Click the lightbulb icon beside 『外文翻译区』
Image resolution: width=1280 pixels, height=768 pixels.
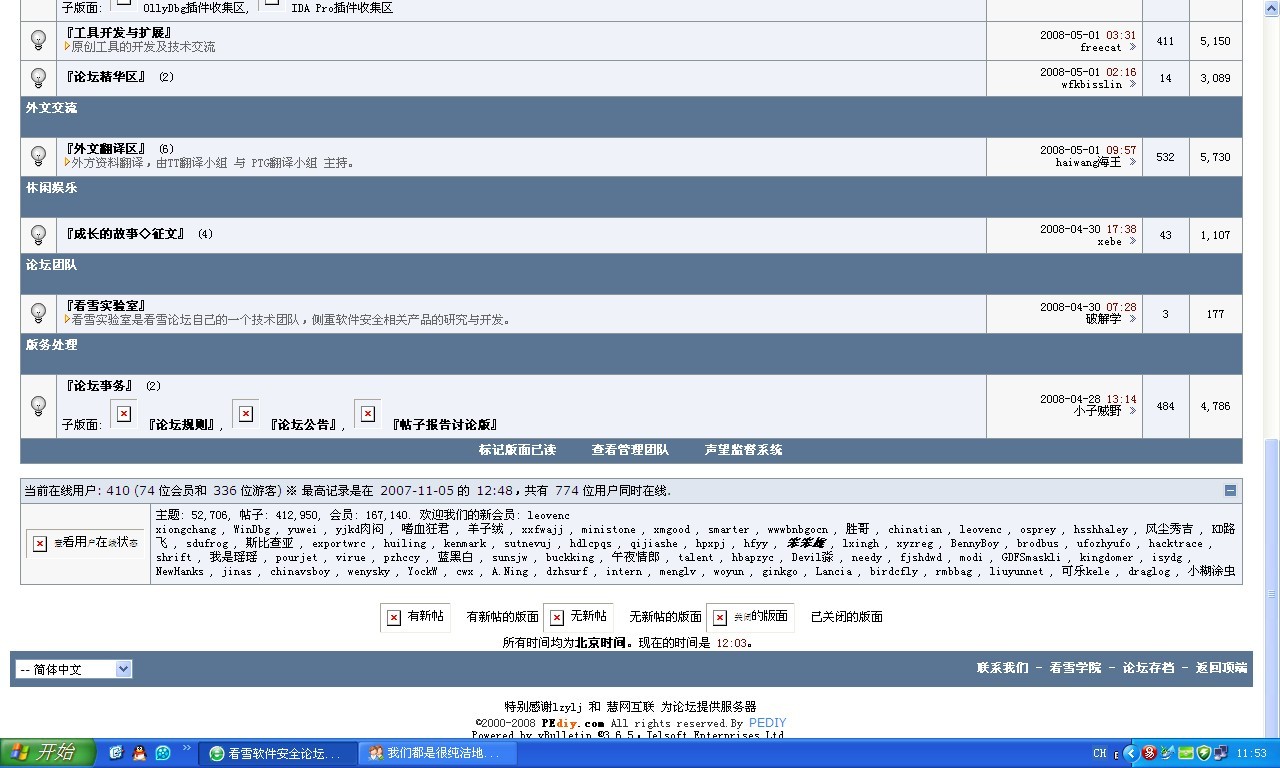pyautogui.click(x=38, y=156)
